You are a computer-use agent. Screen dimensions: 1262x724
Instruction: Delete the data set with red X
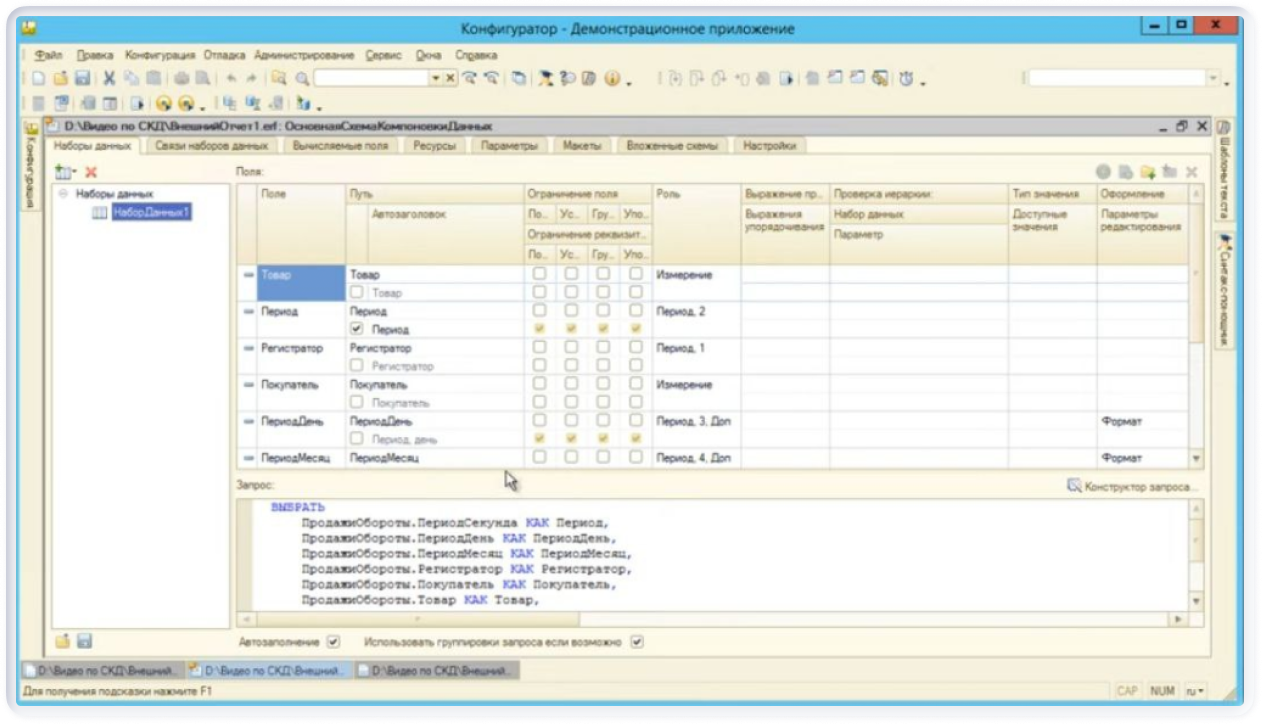tap(91, 173)
